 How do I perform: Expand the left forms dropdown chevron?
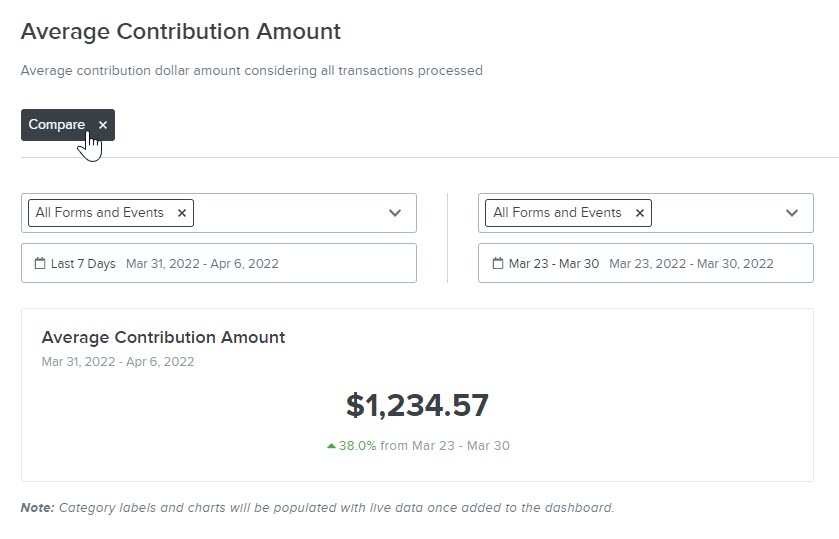pos(395,213)
